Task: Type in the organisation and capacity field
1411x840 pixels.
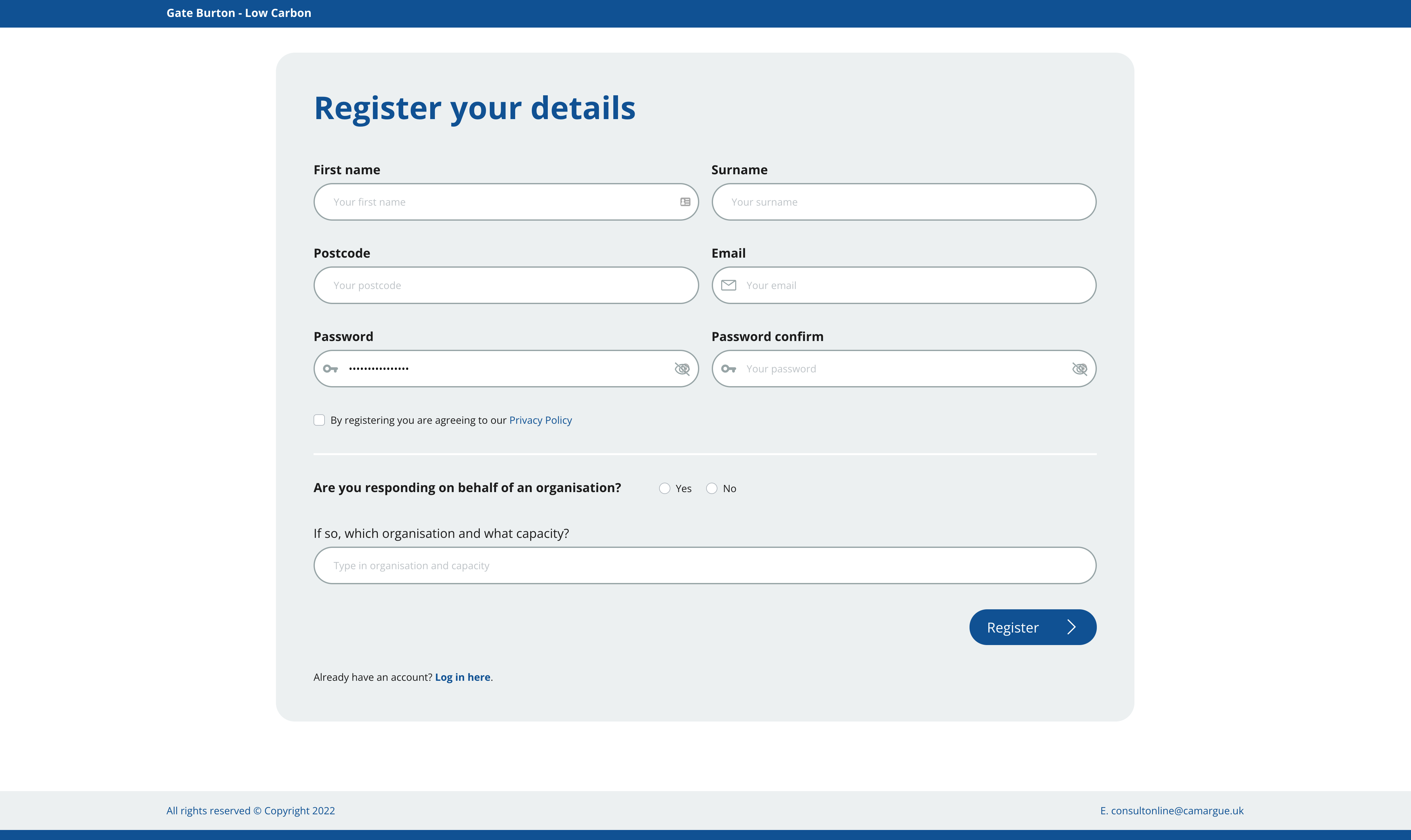Action: [704, 565]
